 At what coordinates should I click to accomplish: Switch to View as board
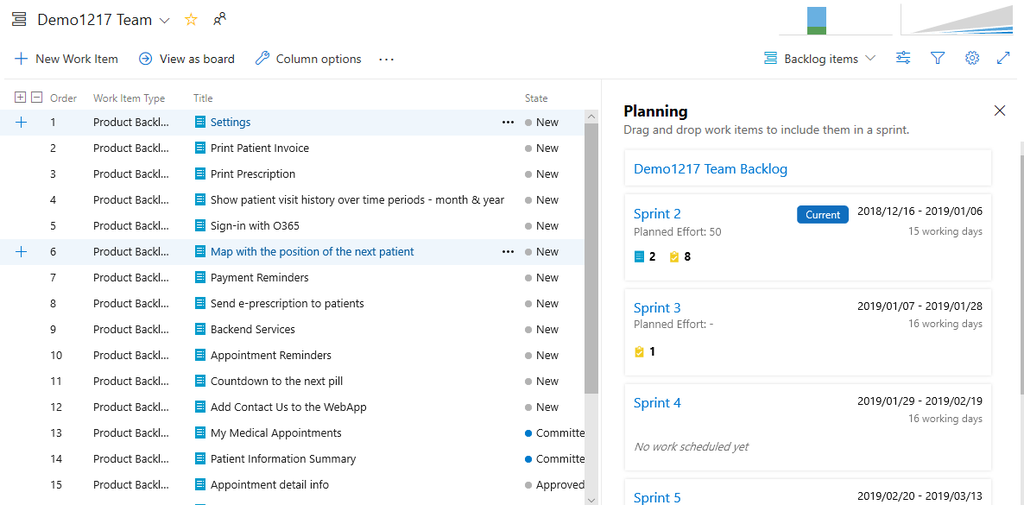(187, 59)
